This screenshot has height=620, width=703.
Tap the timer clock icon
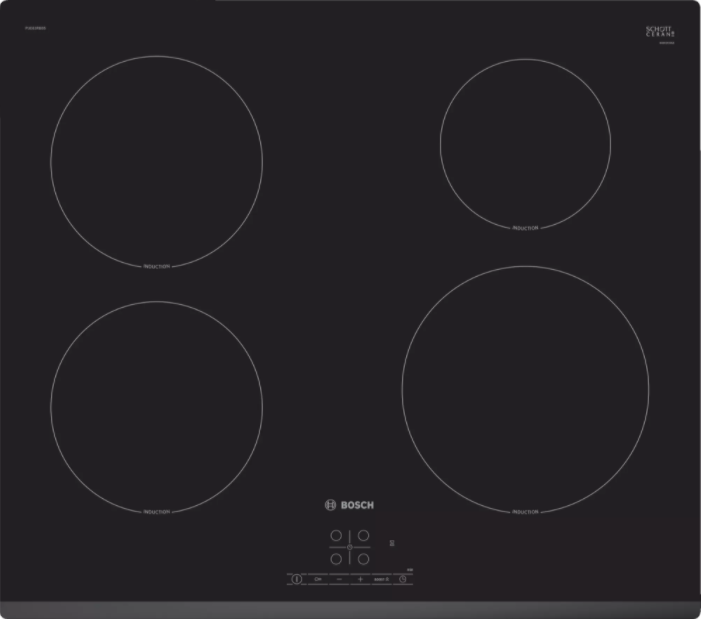tap(403, 579)
